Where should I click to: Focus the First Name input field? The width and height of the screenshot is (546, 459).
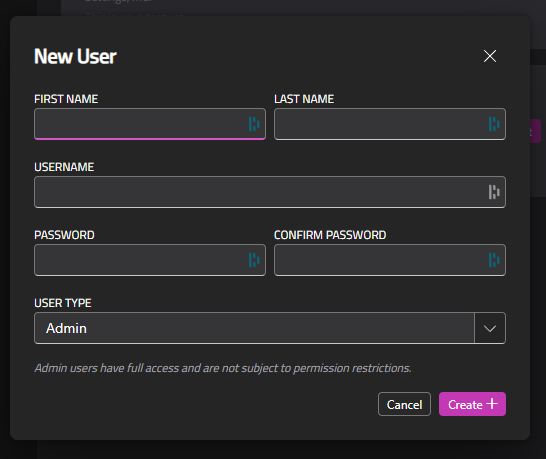pyautogui.click(x=150, y=124)
